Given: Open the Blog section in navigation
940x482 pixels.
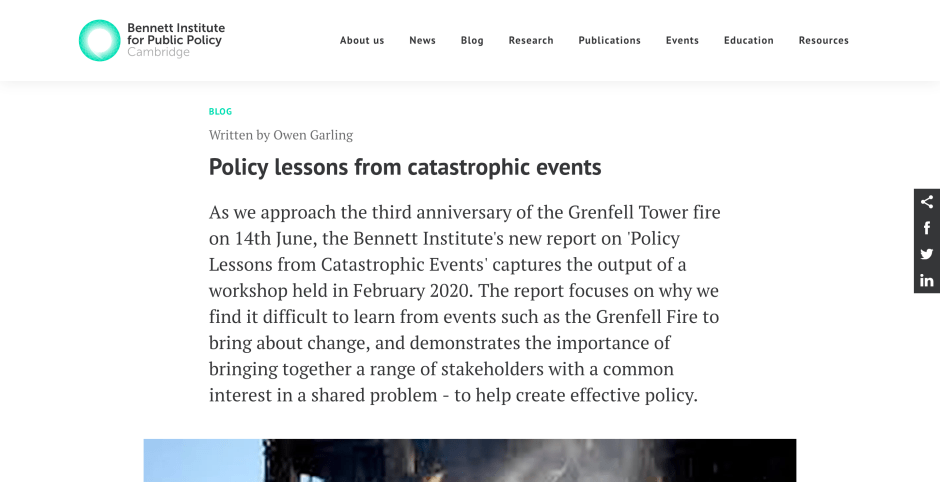Looking at the screenshot, I should point(472,41).
